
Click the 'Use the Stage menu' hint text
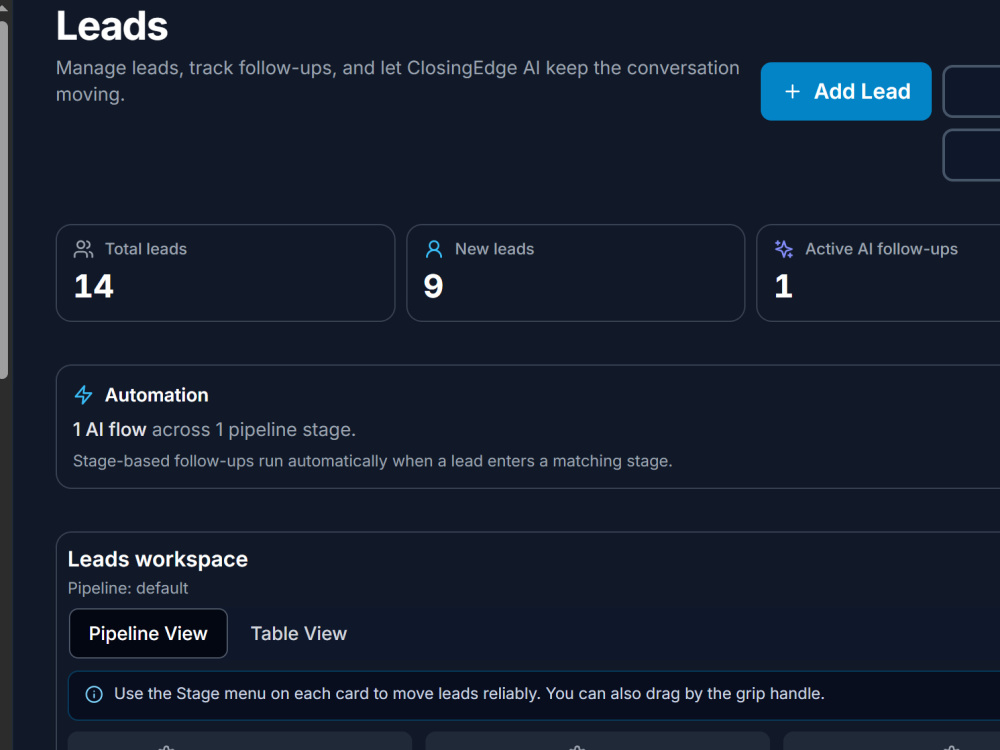469,694
